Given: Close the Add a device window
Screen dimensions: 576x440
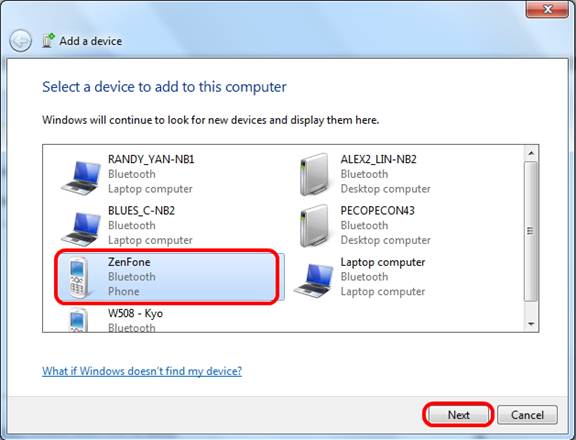Looking at the screenshot, I should pyautogui.click(x=547, y=9).
